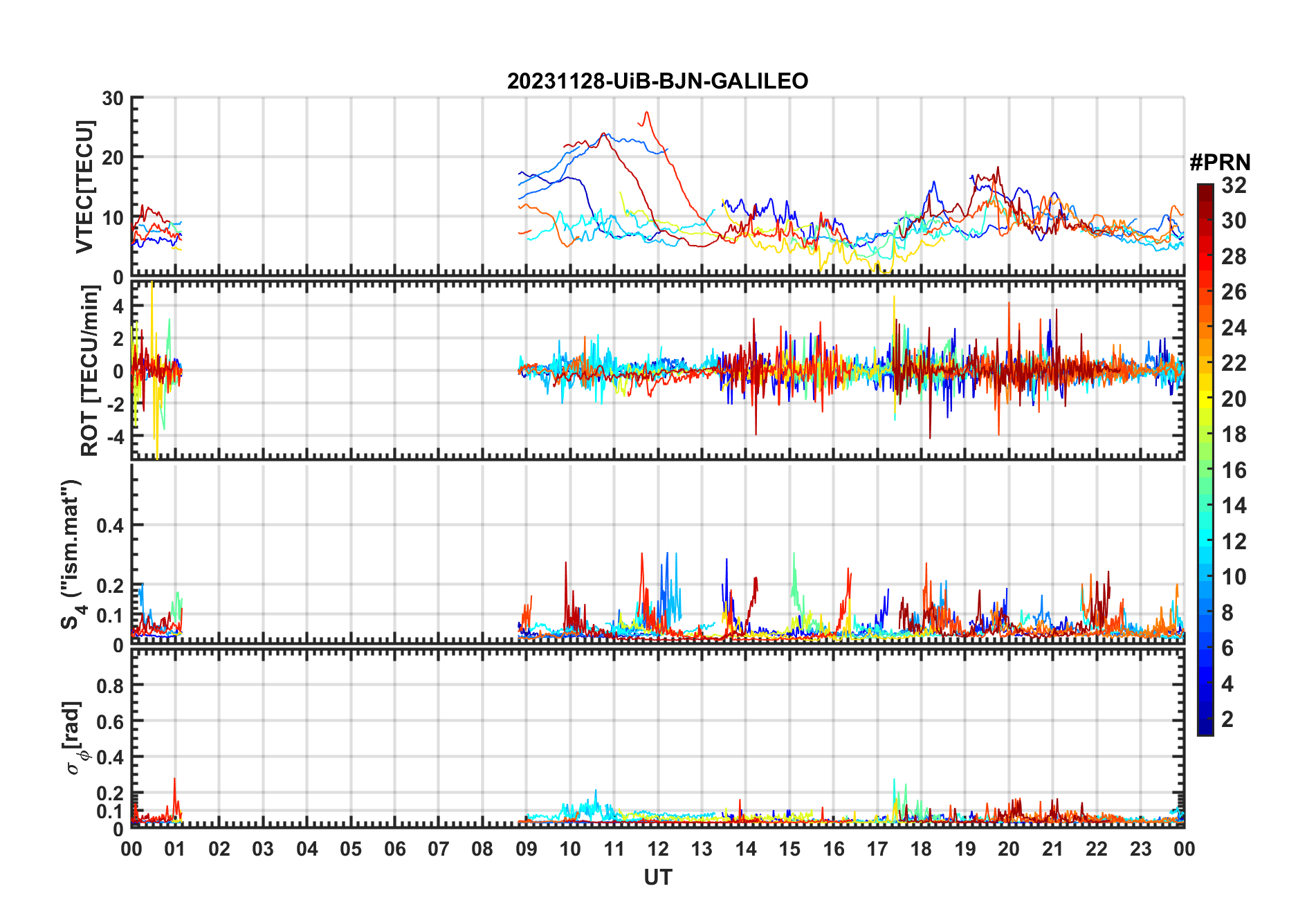Click tick label 14 on PRN colorbar
This screenshot has width=1316, height=920.
(1234, 506)
